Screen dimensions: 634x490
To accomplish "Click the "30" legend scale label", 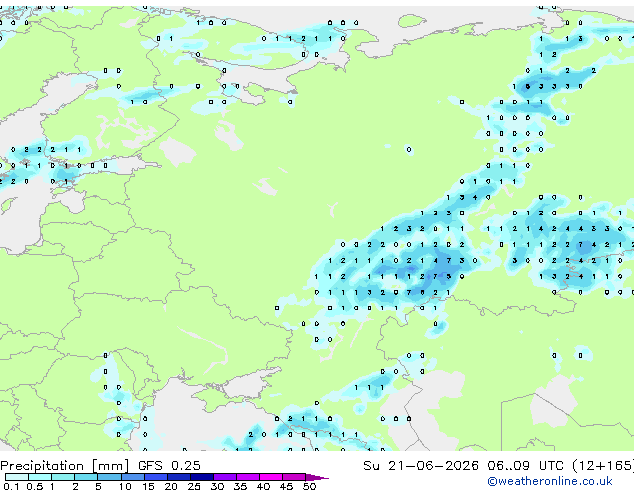I will click(218, 486).
